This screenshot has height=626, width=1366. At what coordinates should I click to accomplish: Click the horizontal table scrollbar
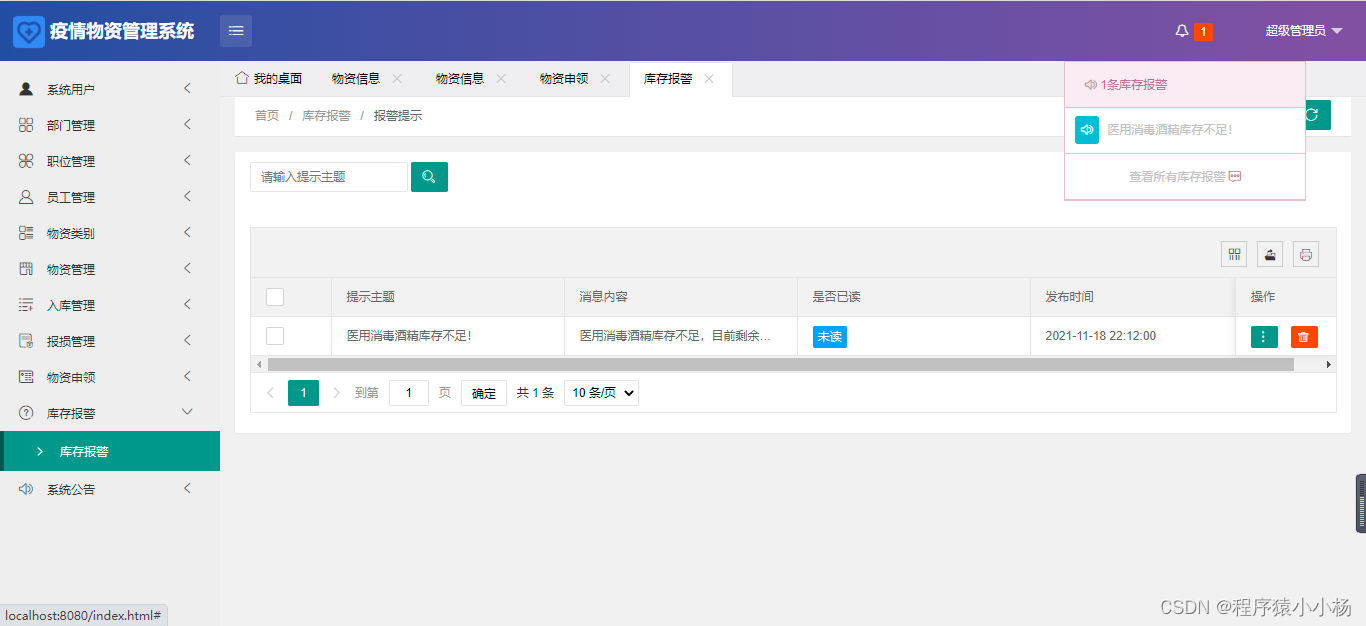click(x=780, y=364)
